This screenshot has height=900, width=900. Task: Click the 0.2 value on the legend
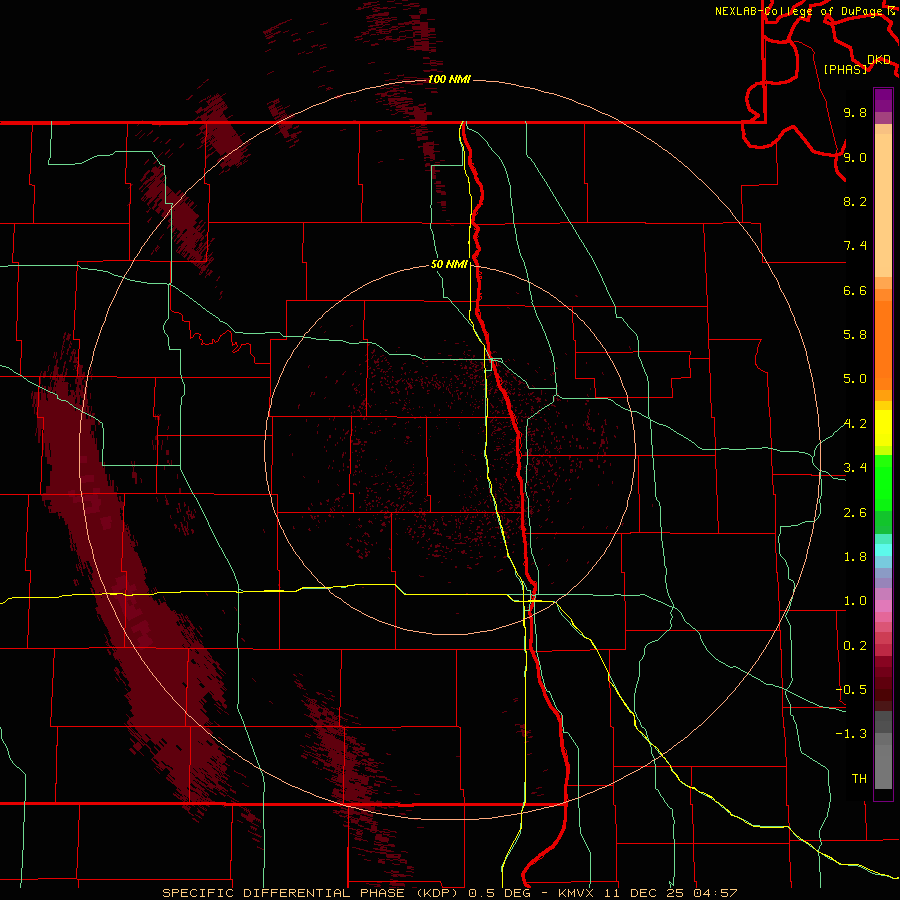coord(855,646)
